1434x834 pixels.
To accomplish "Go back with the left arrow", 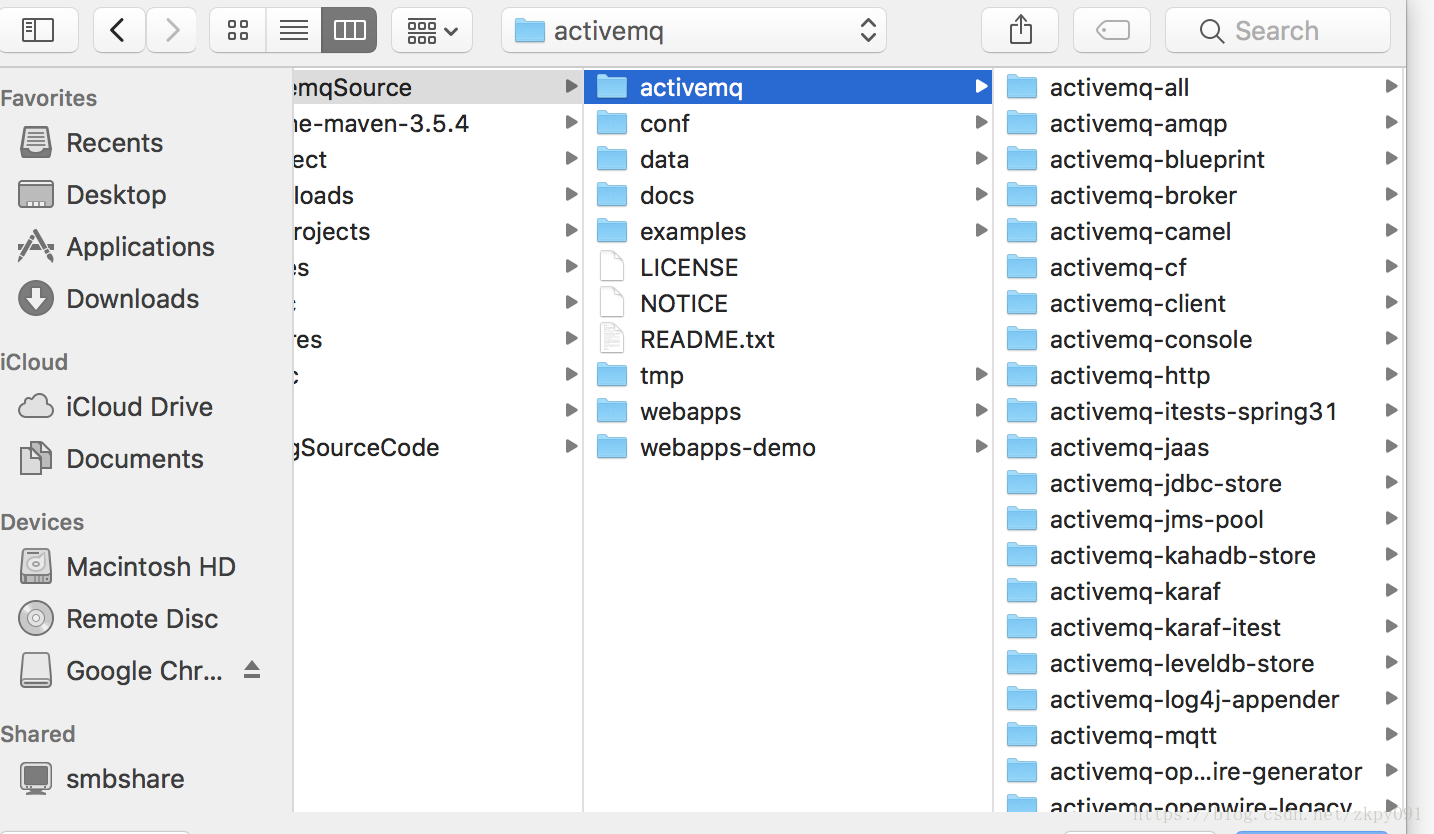I will [x=119, y=30].
